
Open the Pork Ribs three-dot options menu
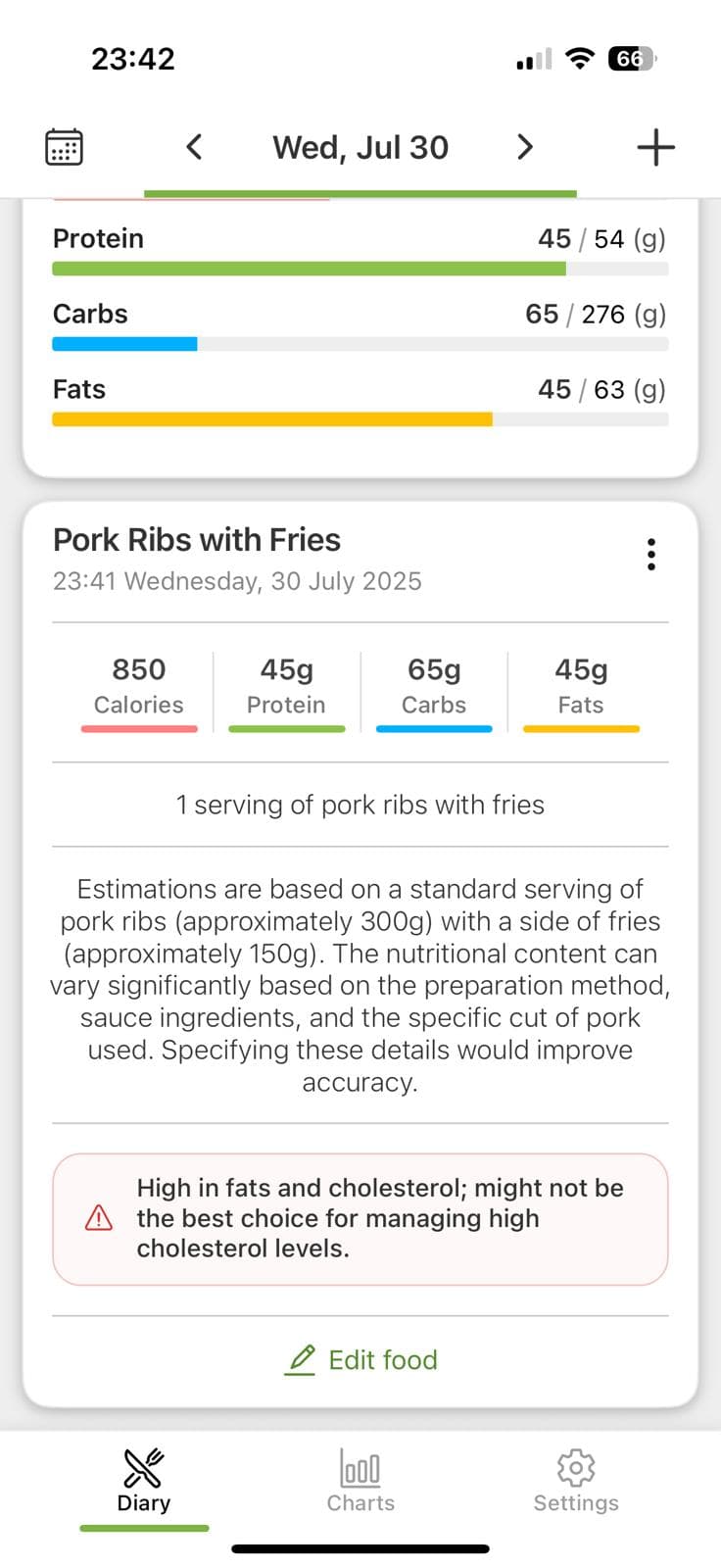pyautogui.click(x=651, y=555)
